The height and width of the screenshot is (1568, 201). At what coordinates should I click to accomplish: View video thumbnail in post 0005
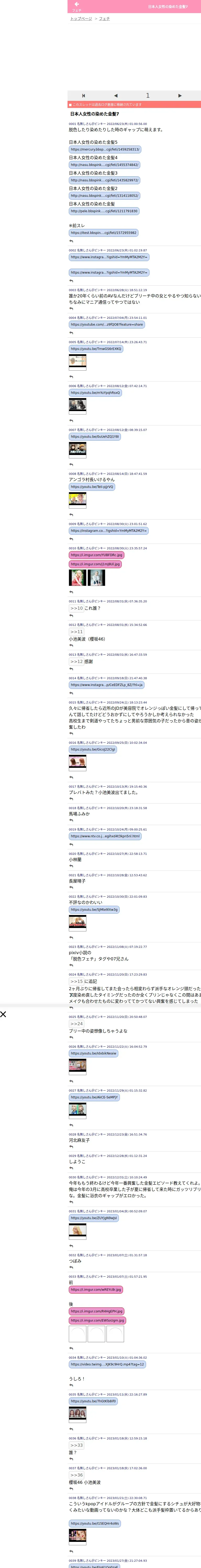coord(77,363)
